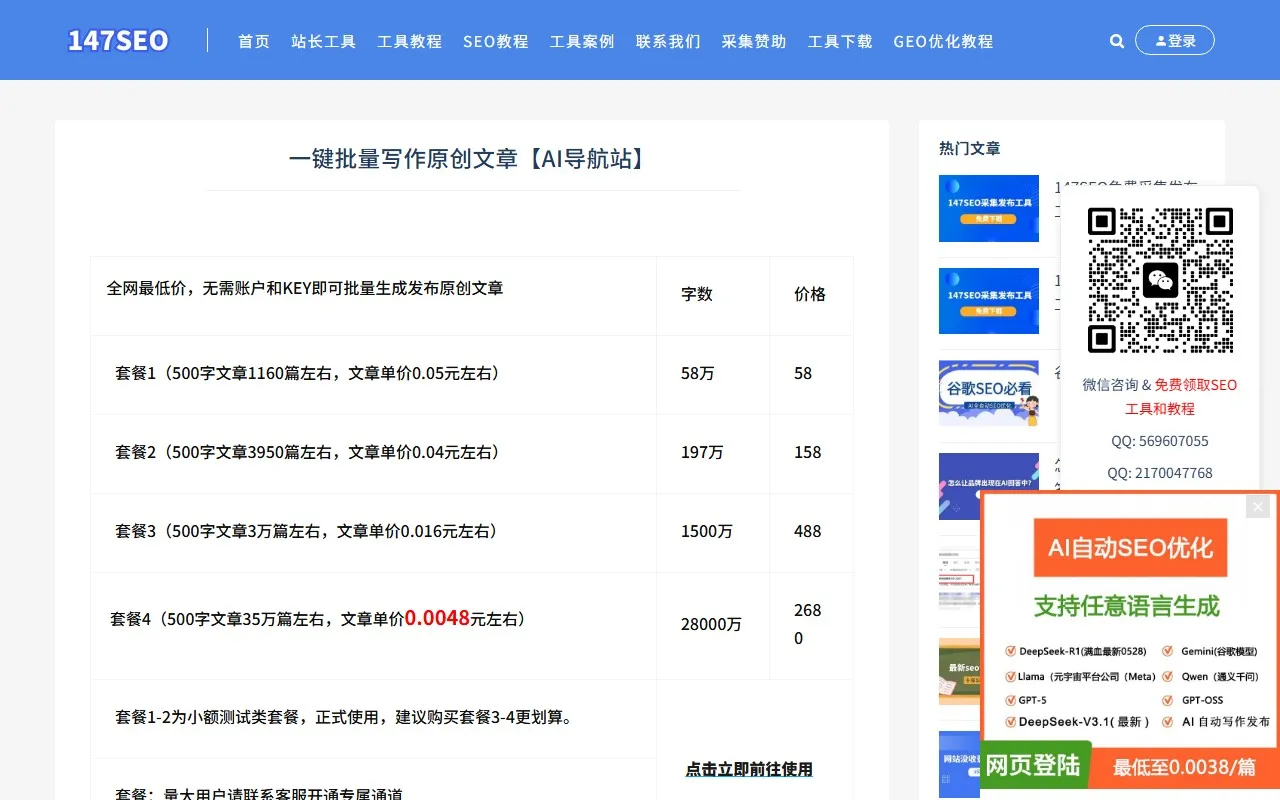Click the user icon on the 登录 button
Viewport: 1280px width, 800px height.
point(1160,40)
